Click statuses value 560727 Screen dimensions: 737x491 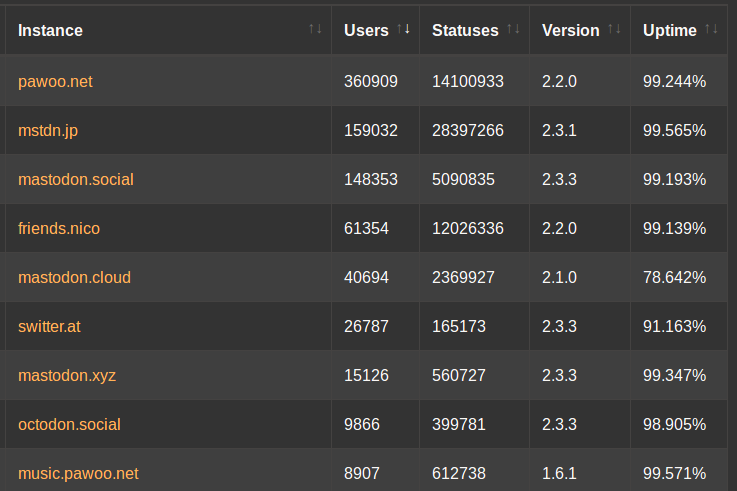coord(459,375)
